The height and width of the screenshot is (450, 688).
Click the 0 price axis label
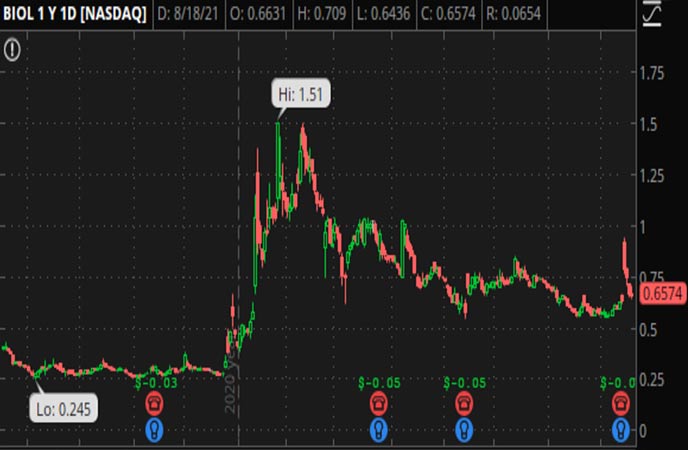pyautogui.click(x=643, y=431)
